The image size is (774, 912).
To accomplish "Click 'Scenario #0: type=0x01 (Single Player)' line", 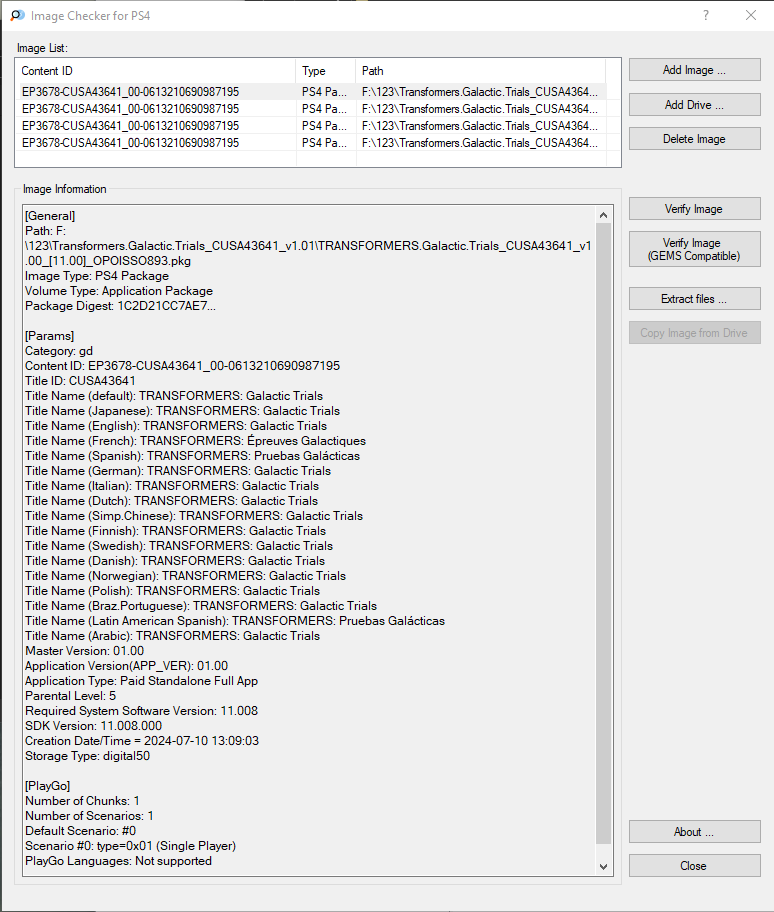I will 130,846.
